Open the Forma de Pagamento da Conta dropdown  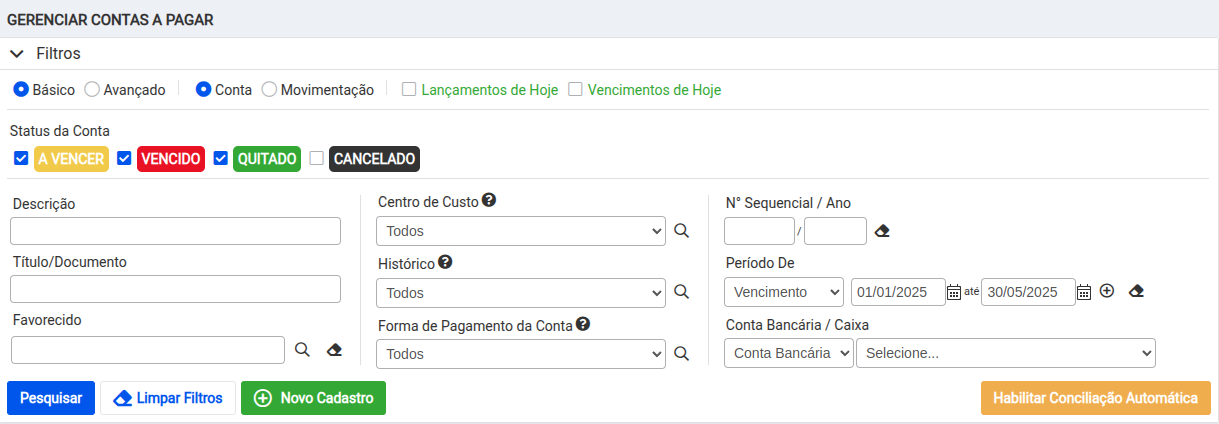pos(521,354)
